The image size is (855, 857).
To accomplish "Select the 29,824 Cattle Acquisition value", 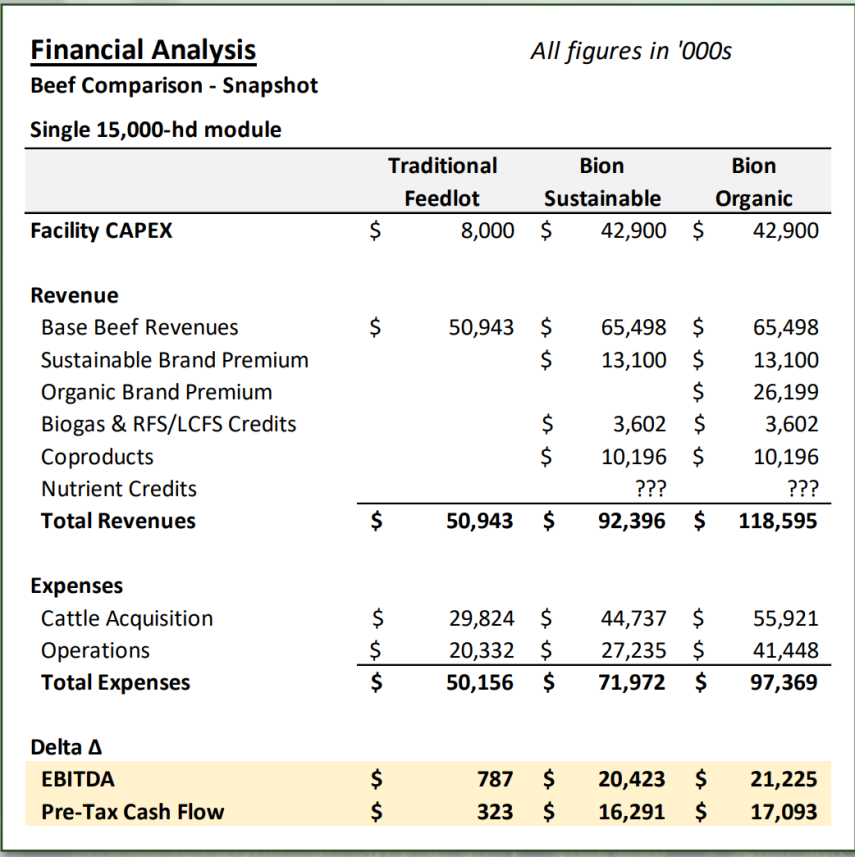I will (x=482, y=618).
